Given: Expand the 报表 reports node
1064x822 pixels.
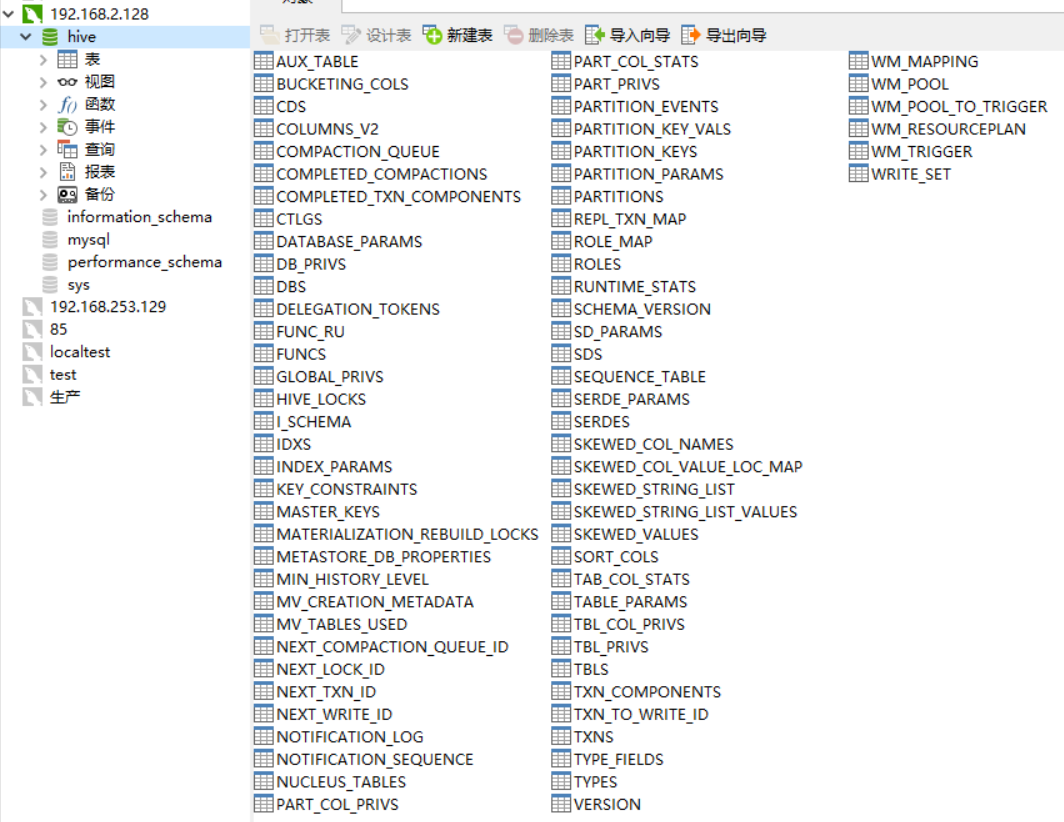Looking at the screenshot, I should coord(43,172).
